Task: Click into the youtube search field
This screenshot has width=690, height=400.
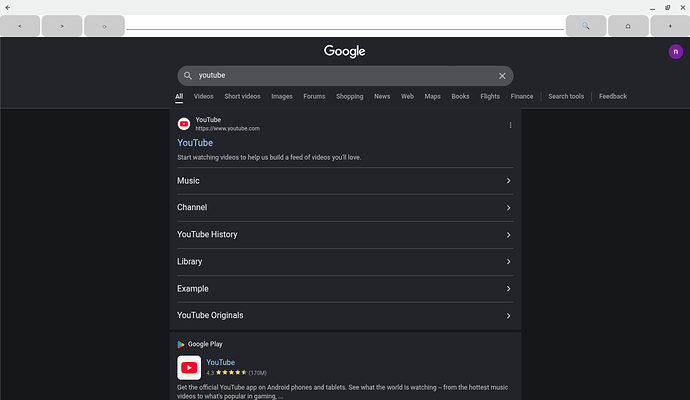Action: point(345,76)
